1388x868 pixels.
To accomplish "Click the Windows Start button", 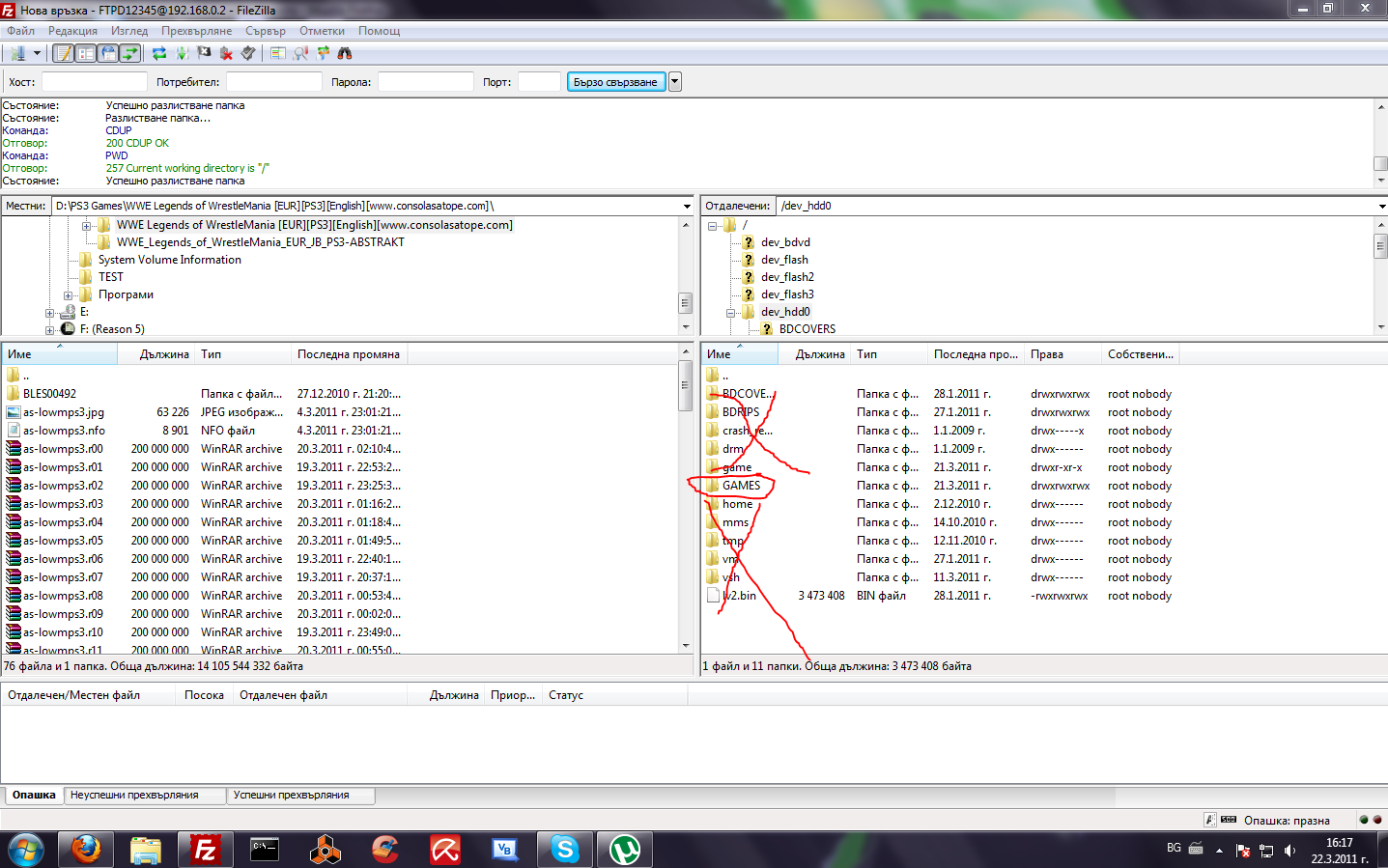I will pyautogui.click(x=26, y=850).
